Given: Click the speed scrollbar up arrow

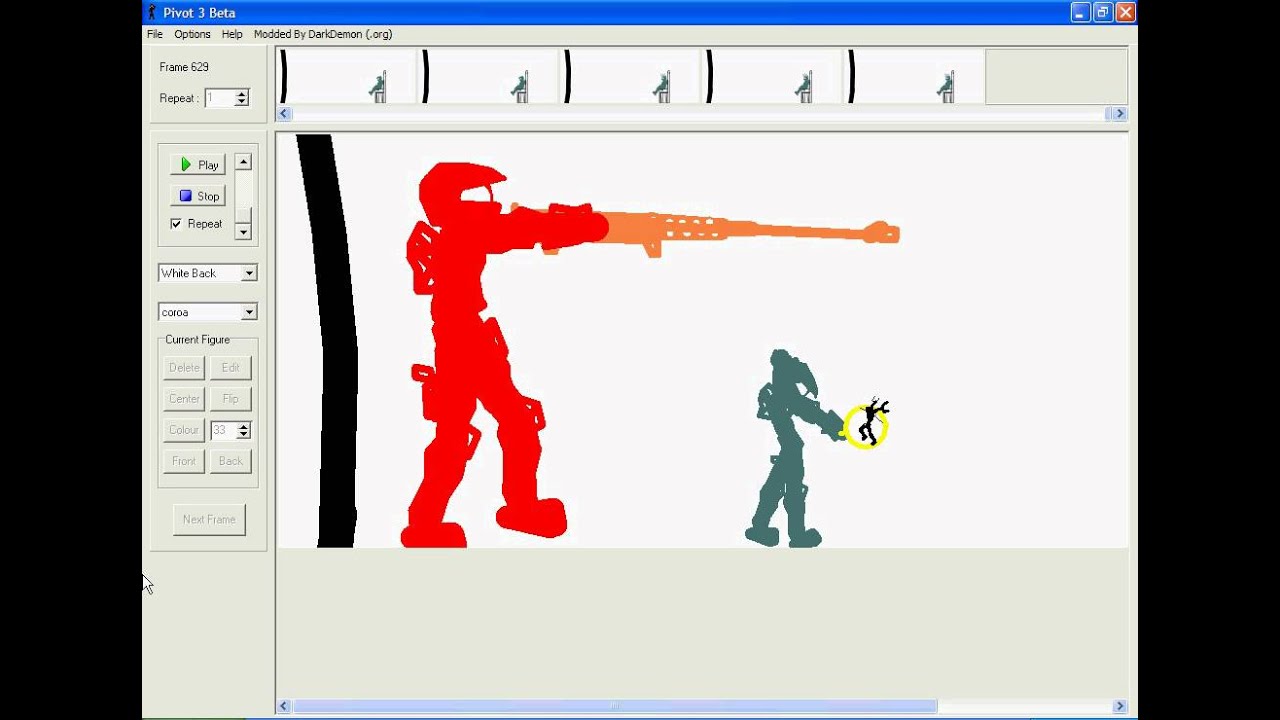Looking at the screenshot, I should (243, 162).
